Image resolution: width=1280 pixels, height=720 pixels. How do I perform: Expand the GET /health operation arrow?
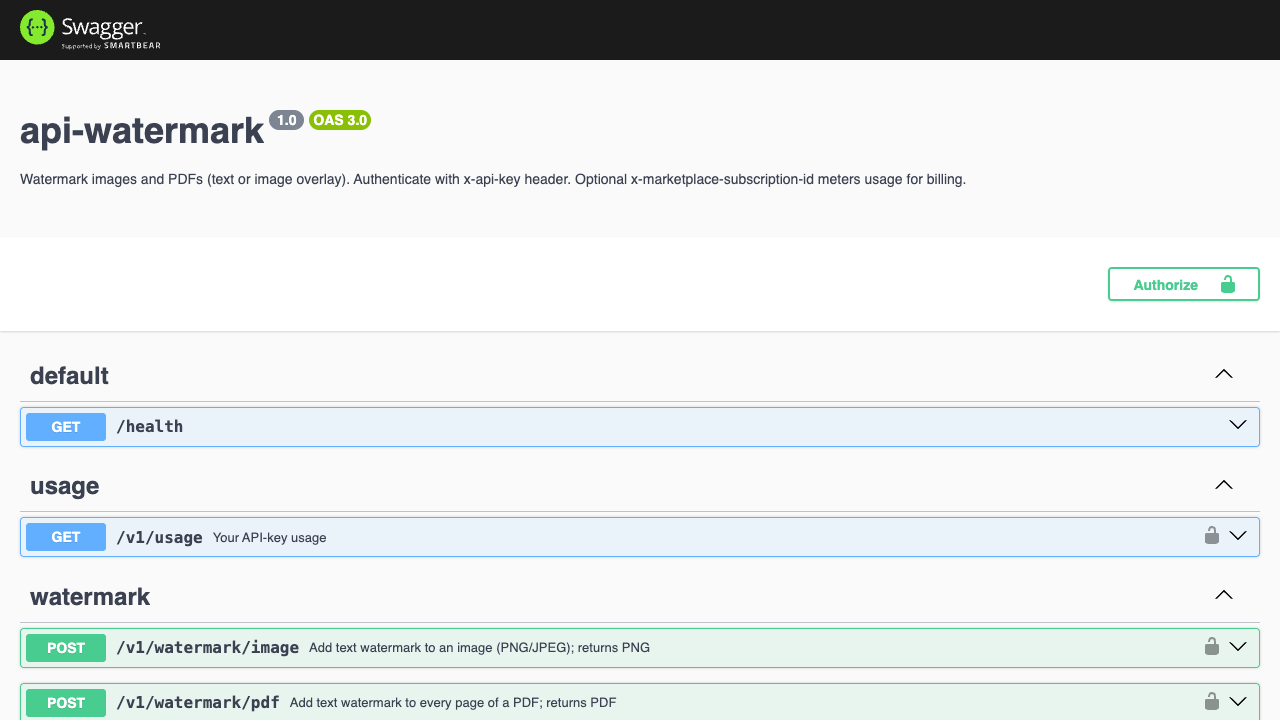tap(1238, 425)
